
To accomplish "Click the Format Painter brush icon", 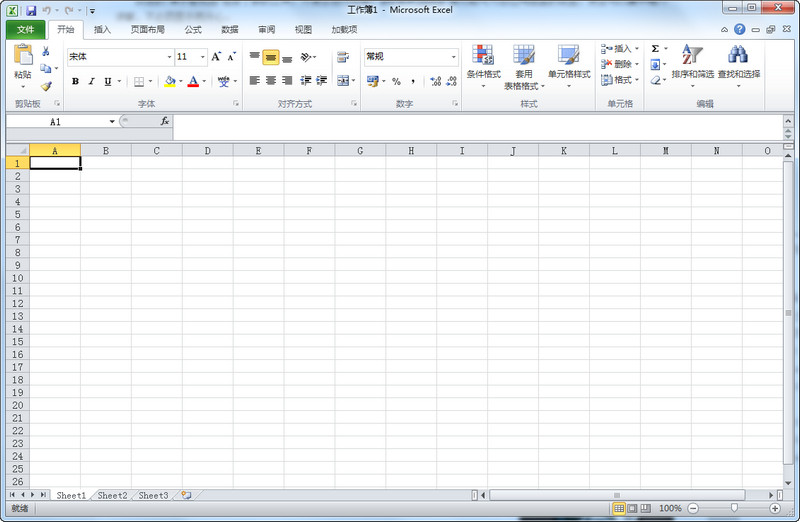I will (x=46, y=87).
